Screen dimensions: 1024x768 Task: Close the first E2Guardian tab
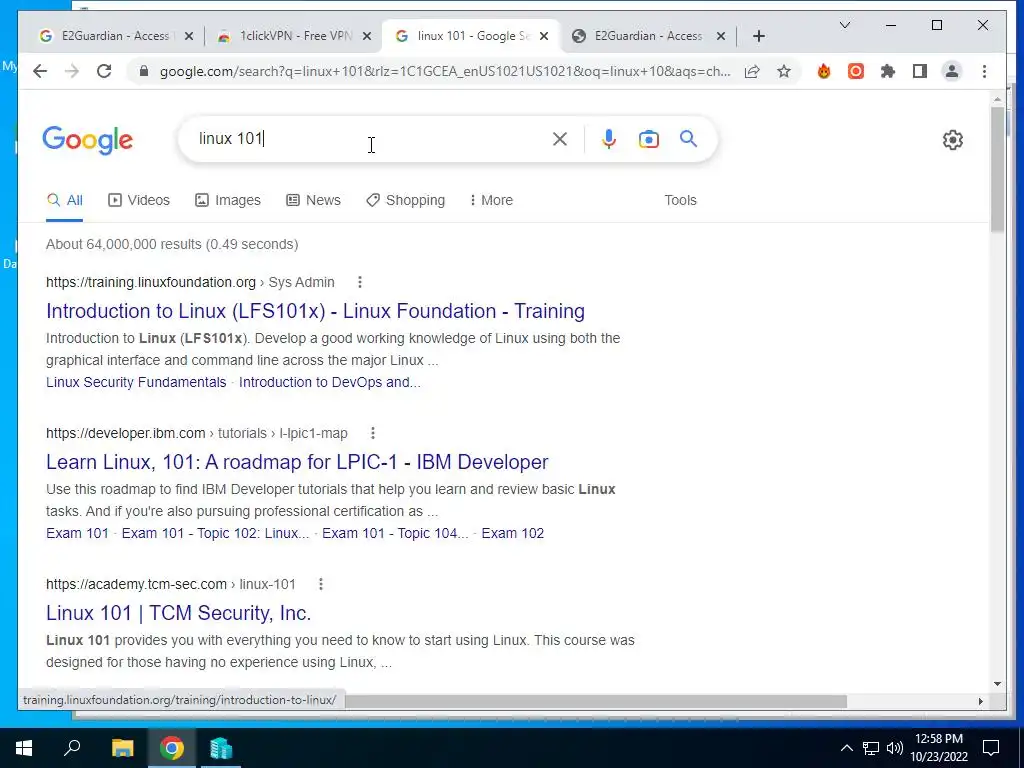(189, 36)
